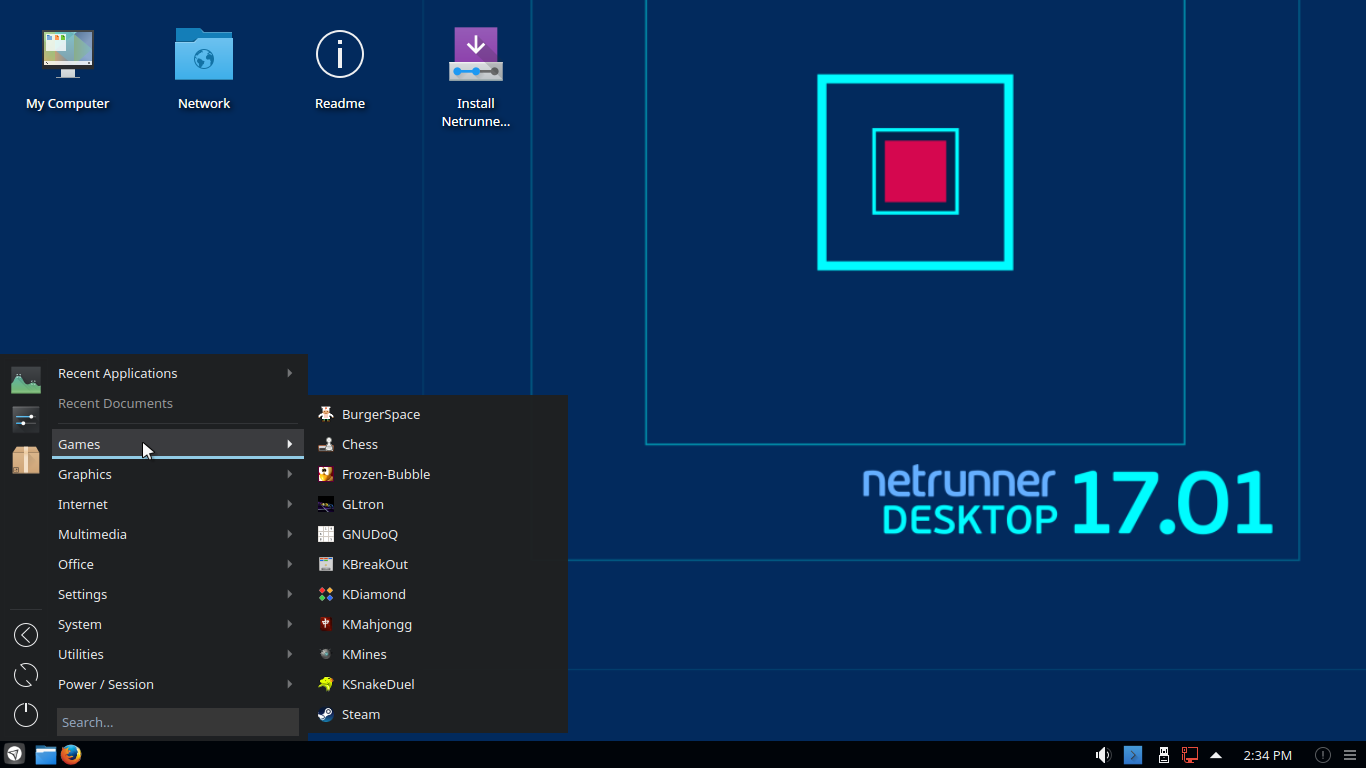The height and width of the screenshot is (768, 1366).
Task: Open the volume control in the system tray
Action: pos(1103,754)
